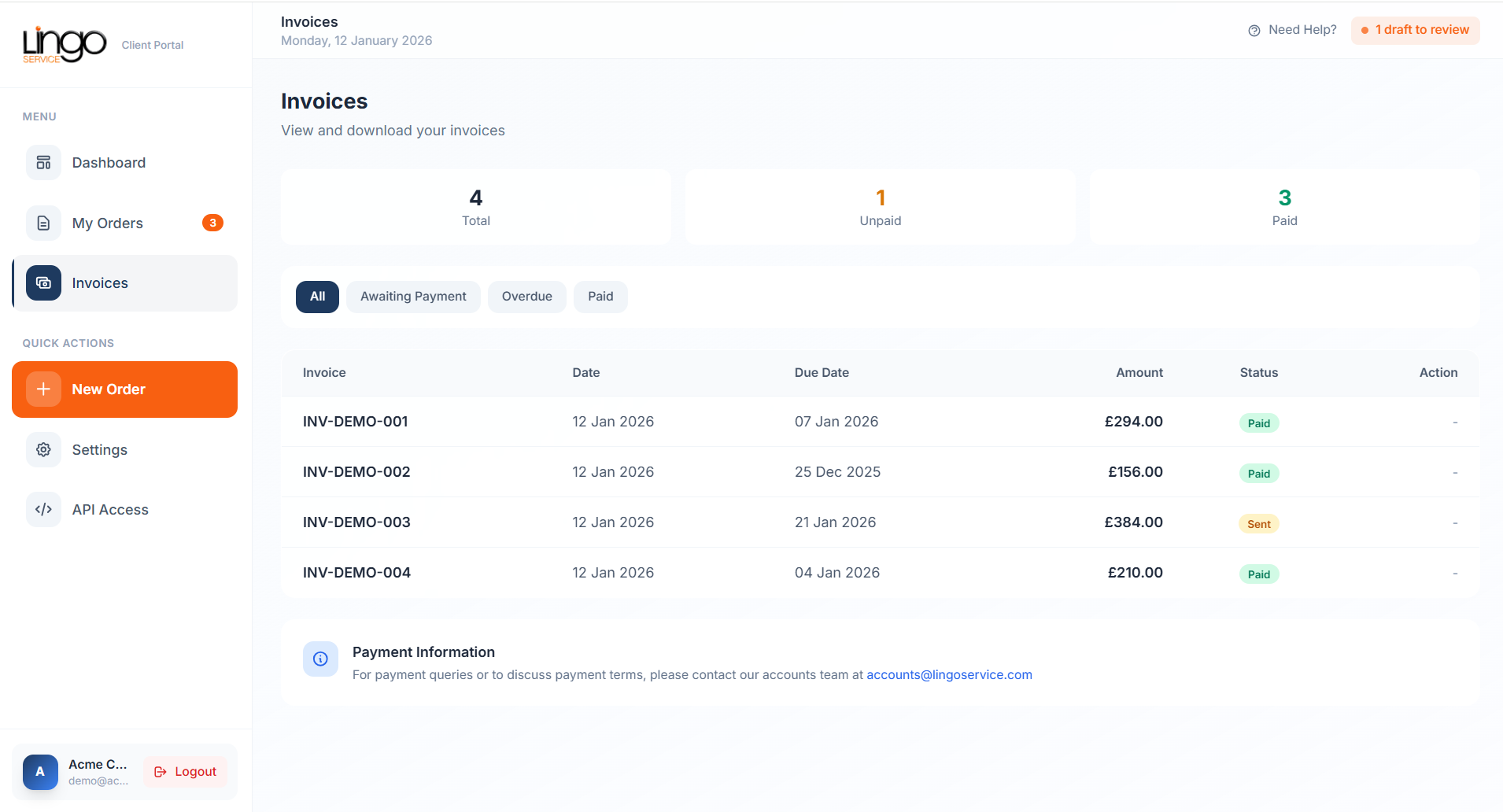
Task: Select the Awaiting Payment filter
Action: pyautogui.click(x=413, y=297)
